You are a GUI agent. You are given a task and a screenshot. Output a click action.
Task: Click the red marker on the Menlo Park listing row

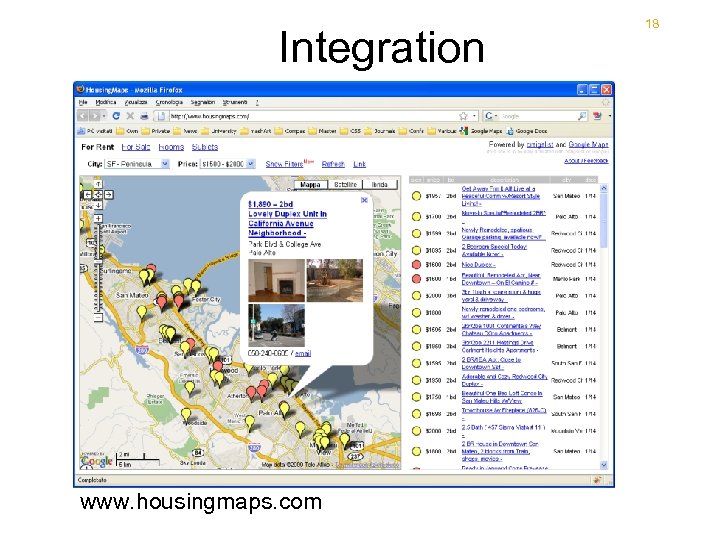click(x=416, y=279)
